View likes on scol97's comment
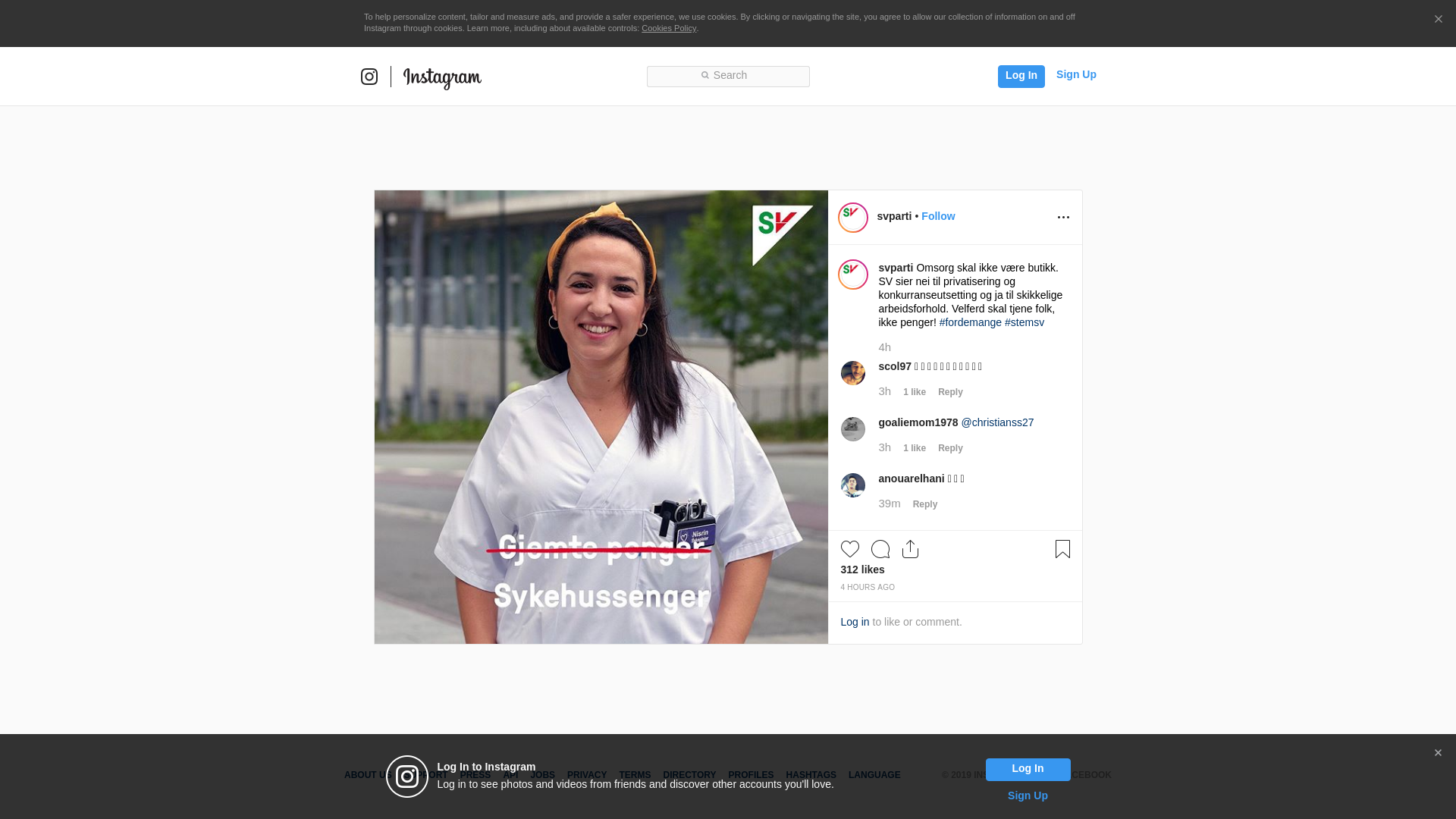The height and width of the screenshot is (819, 1456). tap(915, 392)
